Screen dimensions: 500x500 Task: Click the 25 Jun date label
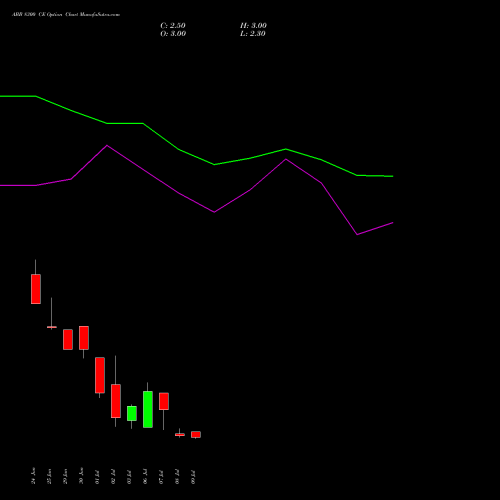tap(49, 476)
